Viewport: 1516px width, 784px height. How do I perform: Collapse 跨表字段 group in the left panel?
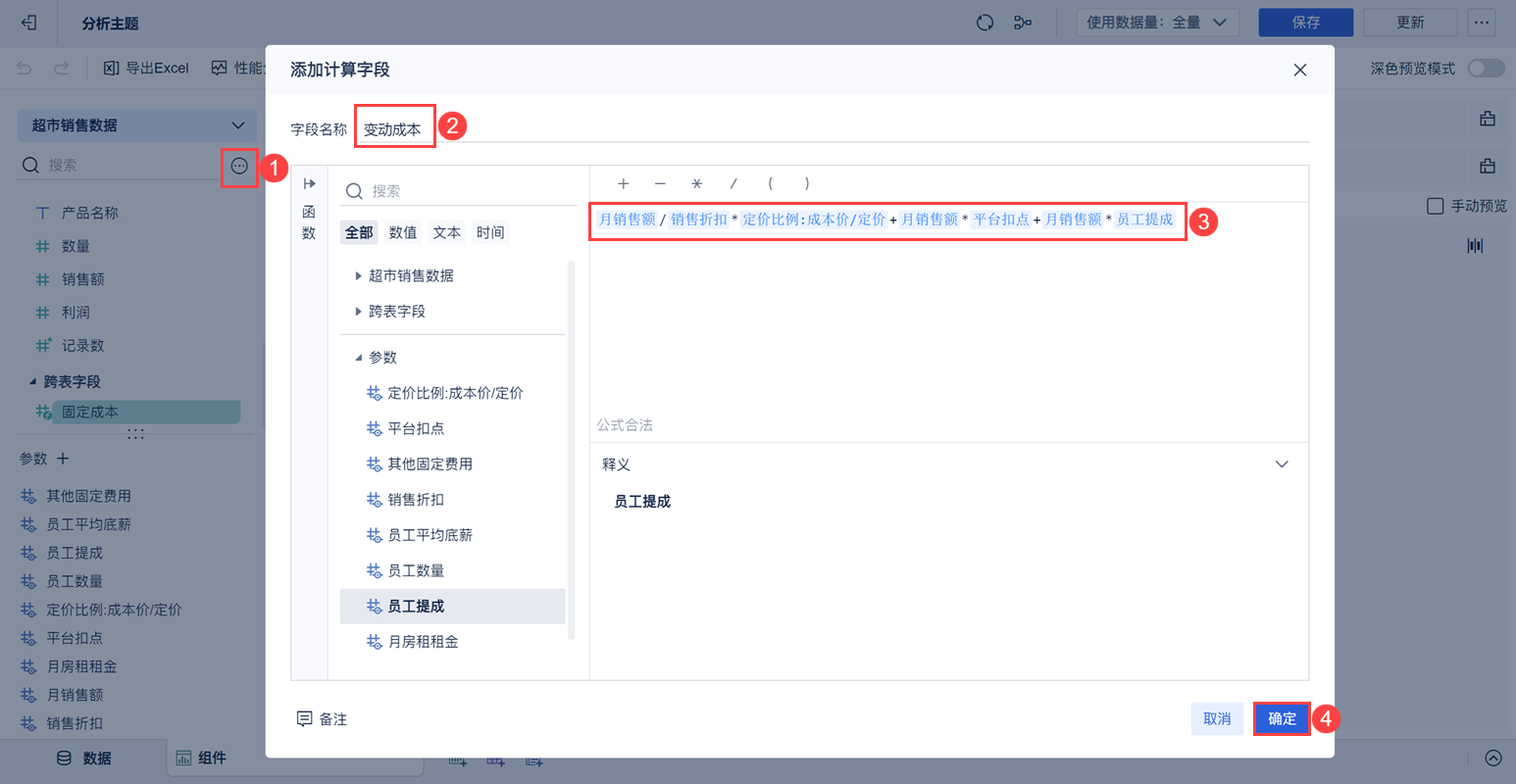coord(33,381)
